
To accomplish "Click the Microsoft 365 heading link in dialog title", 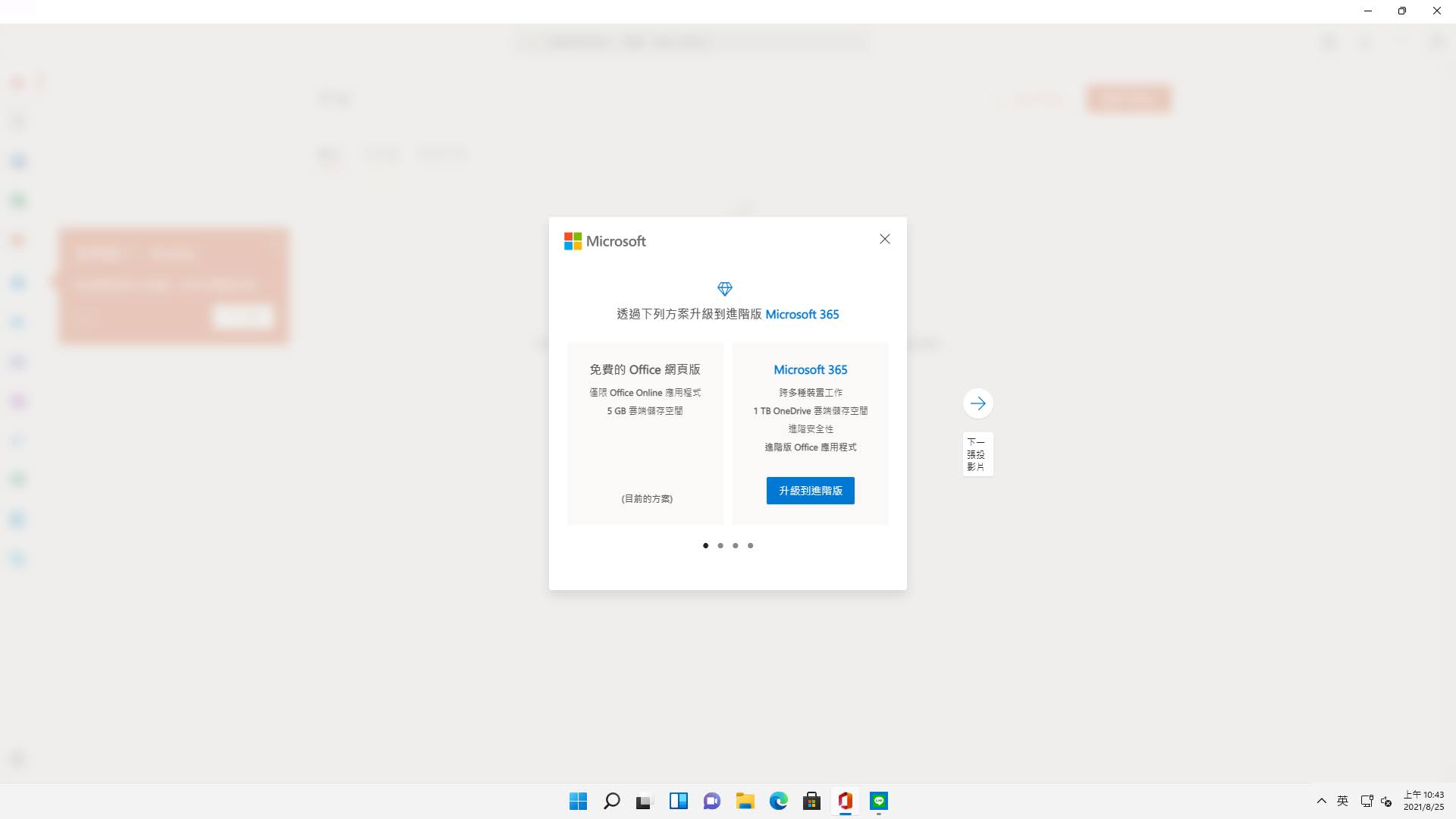I will tap(802, 314).
